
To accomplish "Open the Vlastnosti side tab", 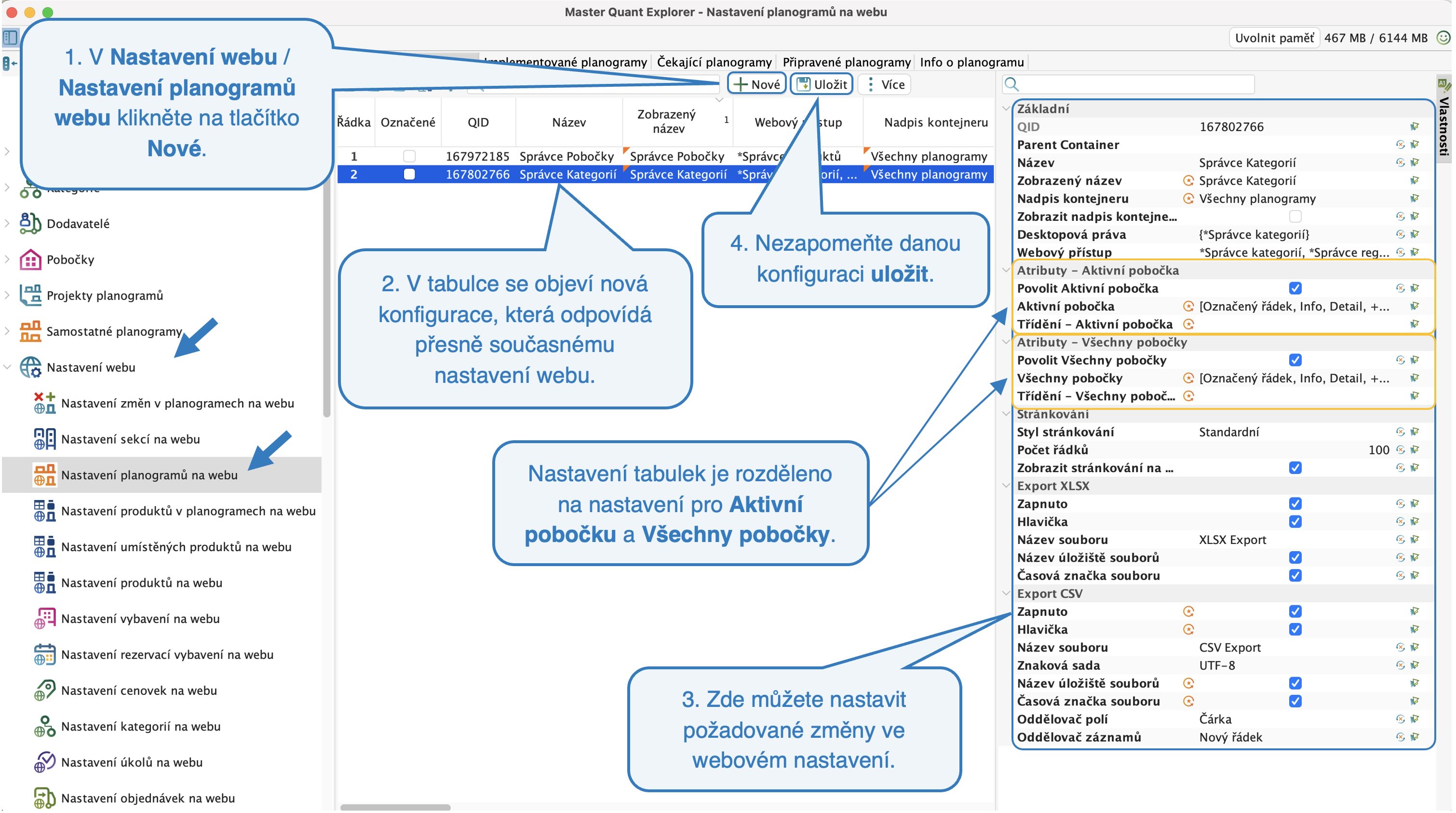I will 1444,118.
